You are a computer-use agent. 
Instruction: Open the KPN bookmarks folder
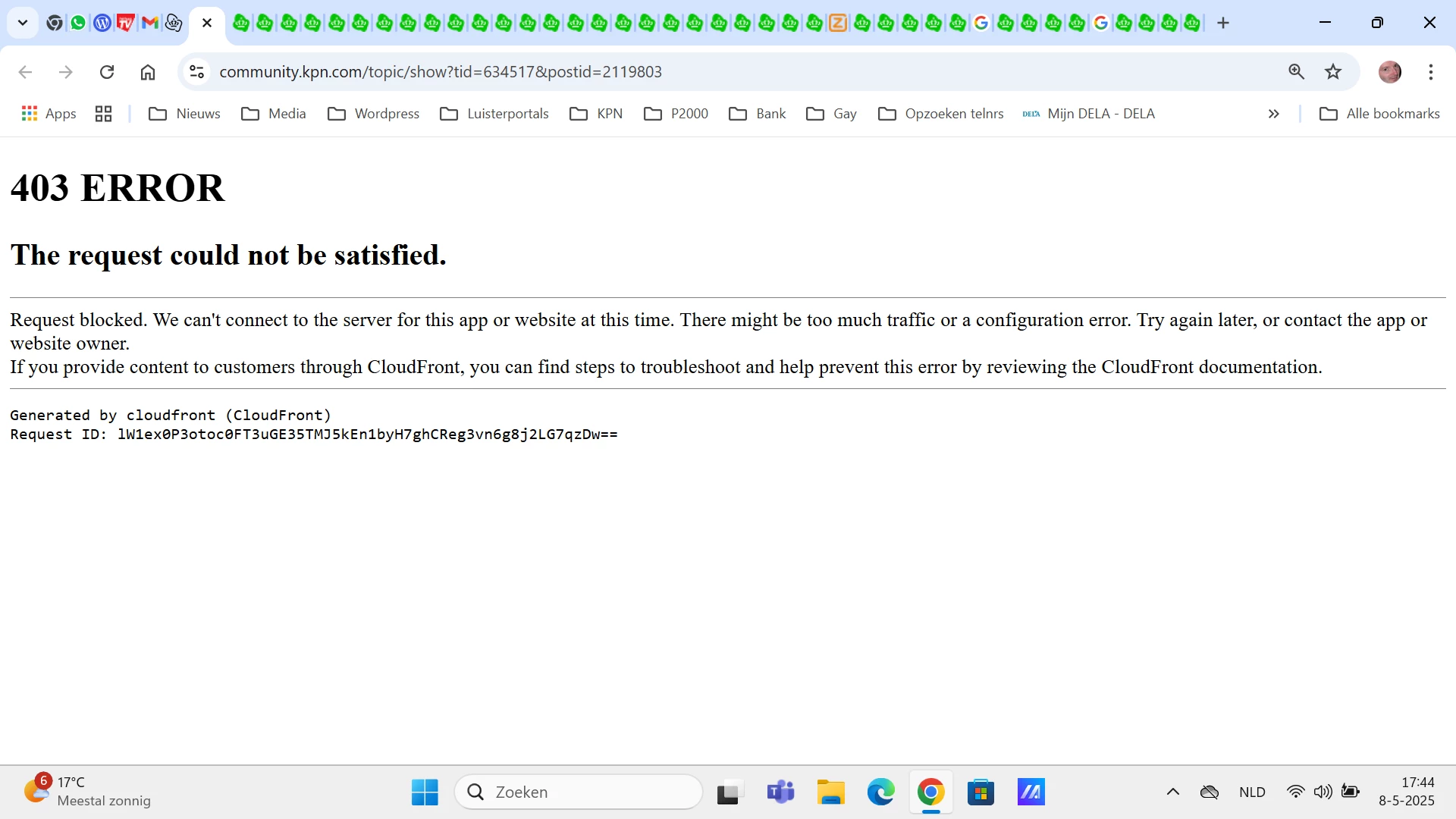click(596, 114)
